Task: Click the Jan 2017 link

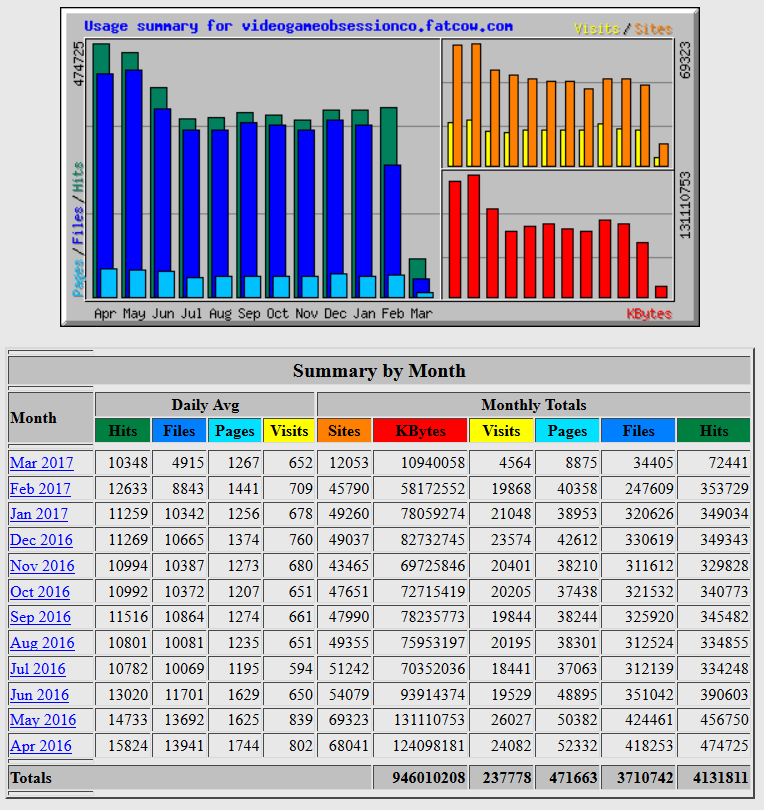Action: 40,514
